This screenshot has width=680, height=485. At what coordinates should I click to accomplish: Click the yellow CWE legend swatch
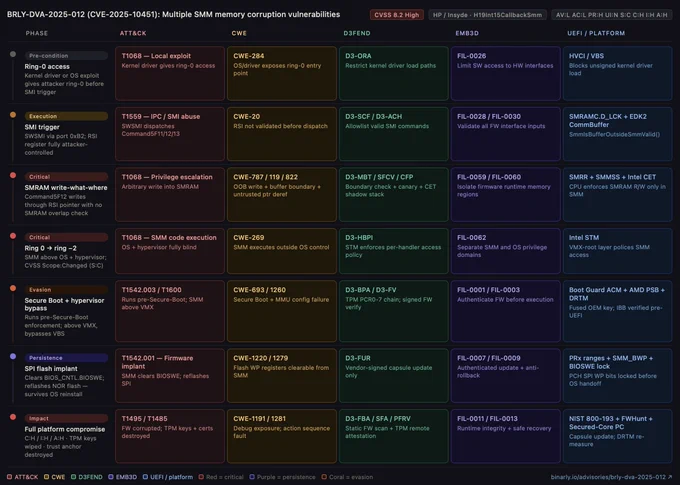pos(46,477)
